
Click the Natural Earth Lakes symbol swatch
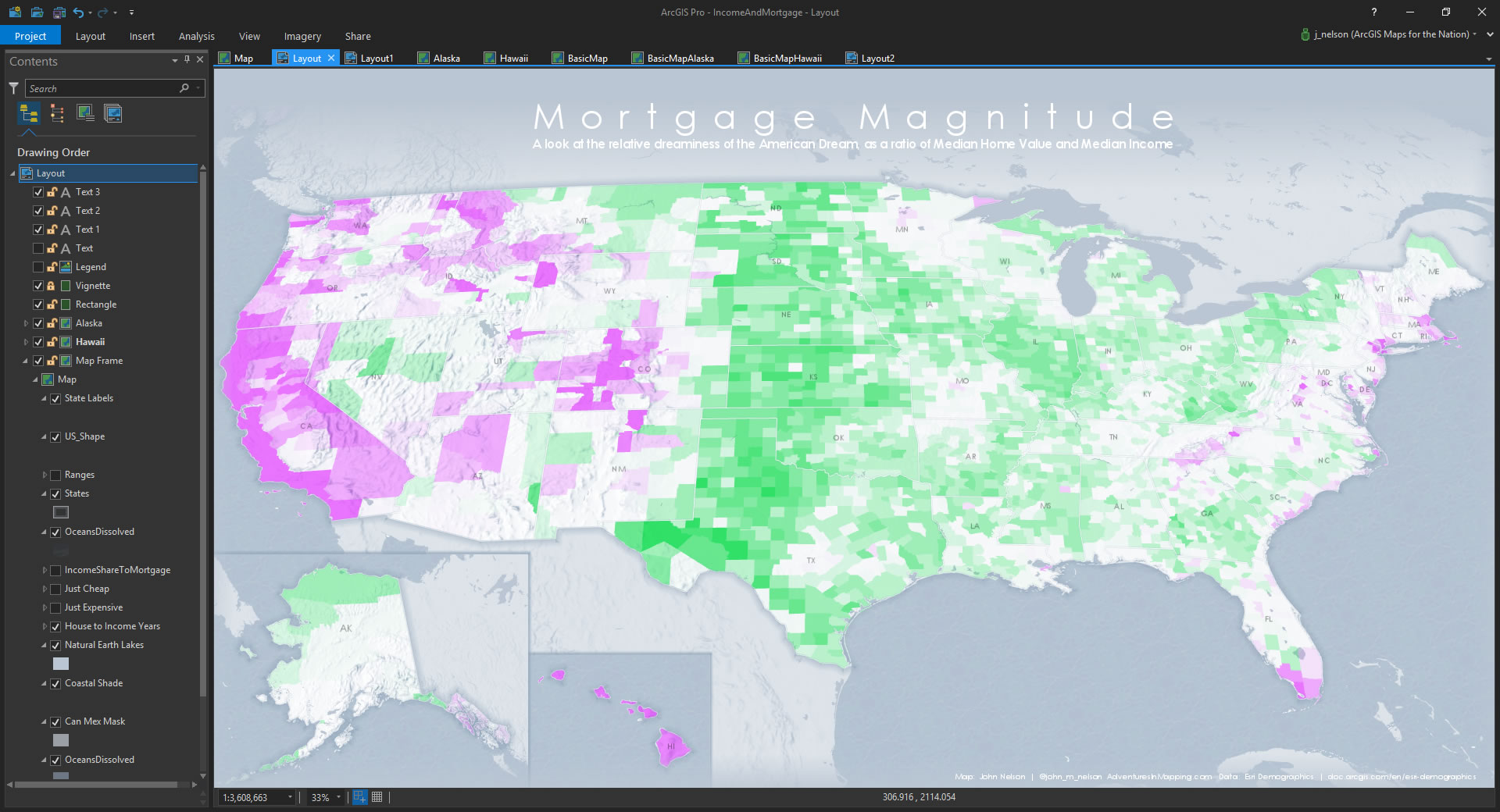(x=61, y=664)
